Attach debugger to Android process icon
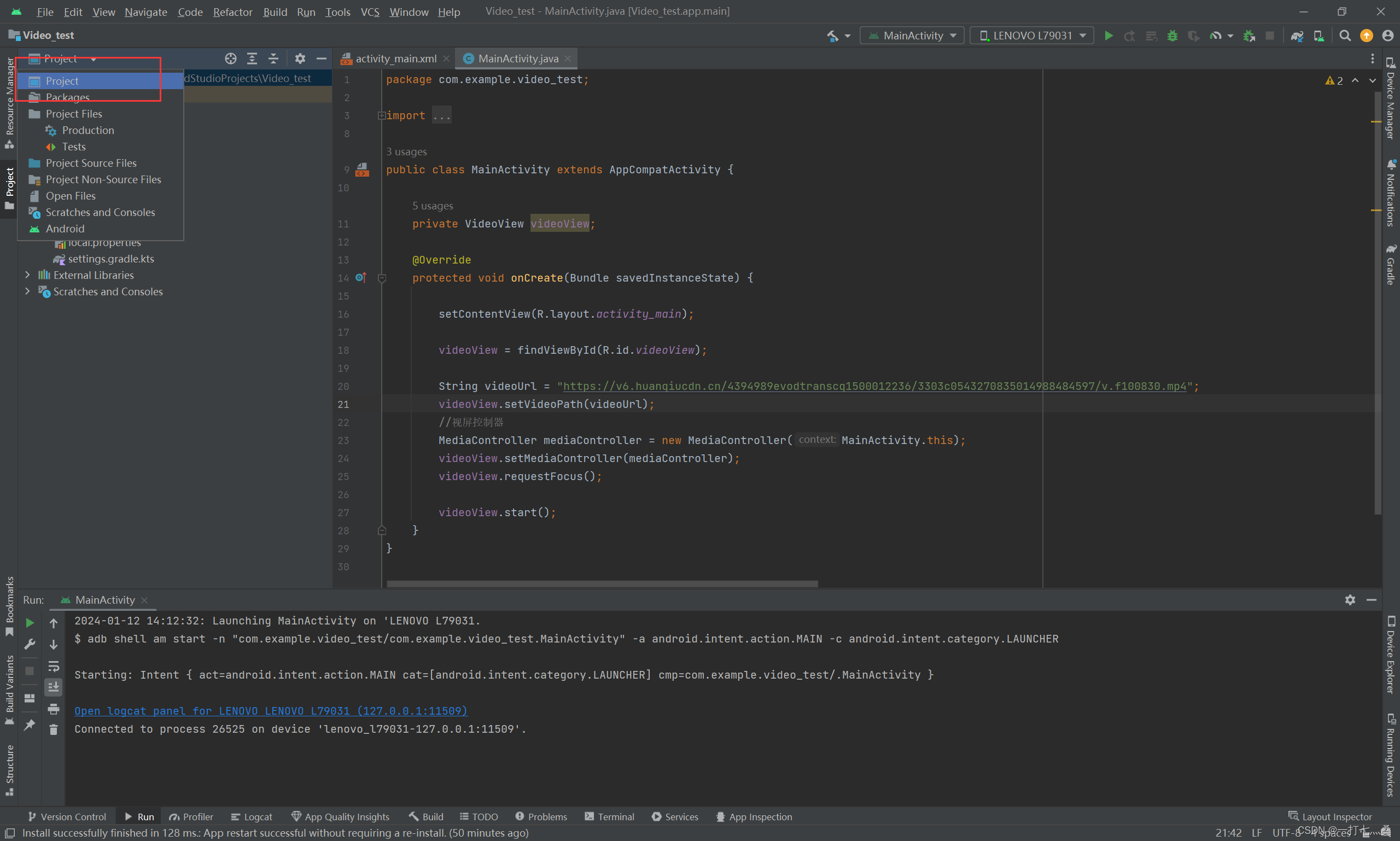This screenshot has width=1400, height=841. pyautogui.click(x=1249, y=36)
